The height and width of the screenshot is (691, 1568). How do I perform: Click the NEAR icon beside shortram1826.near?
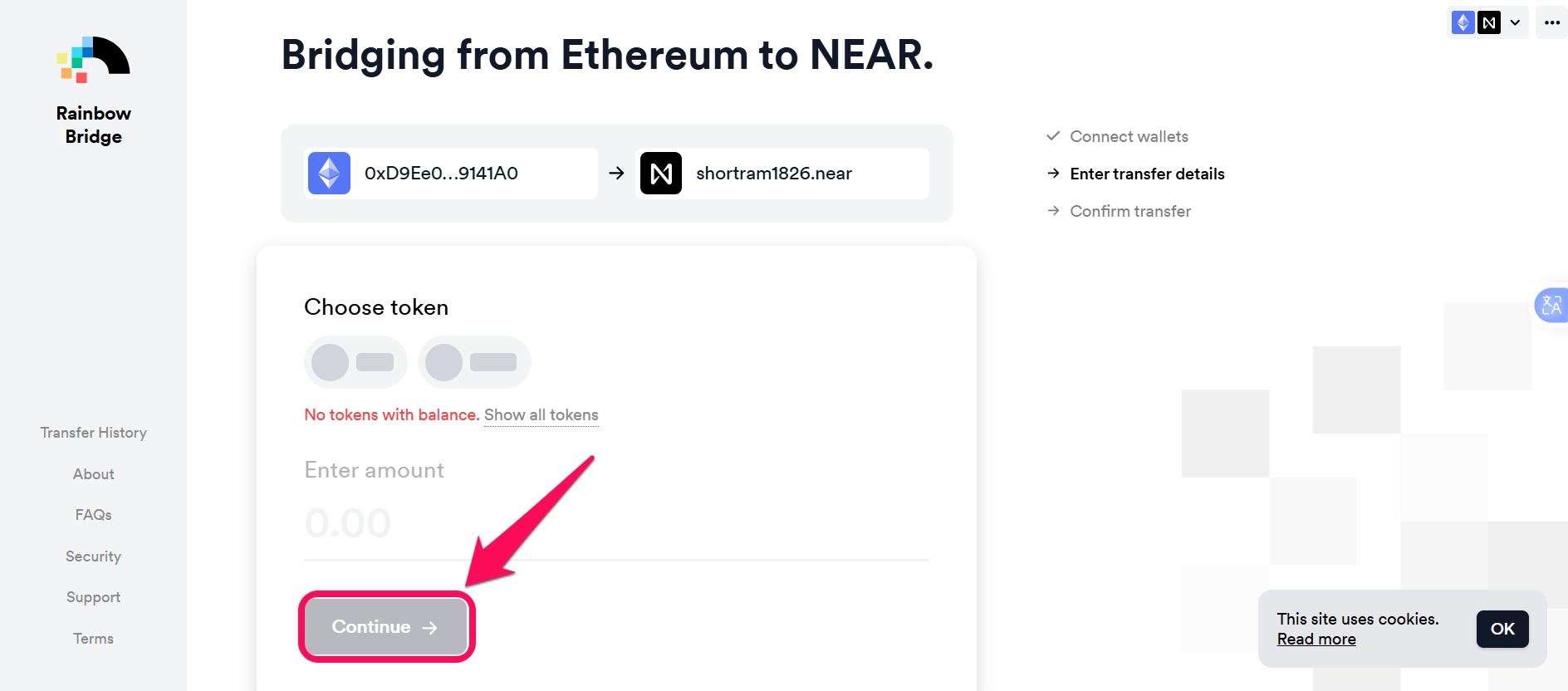tap(661, 173)
